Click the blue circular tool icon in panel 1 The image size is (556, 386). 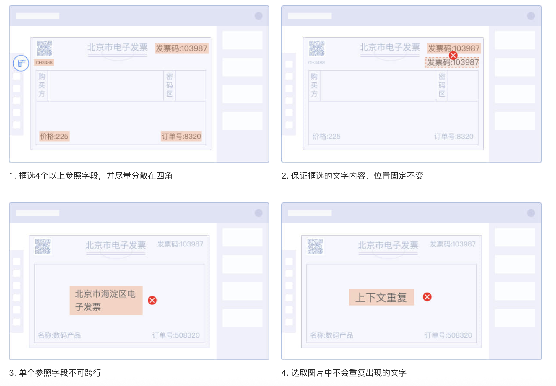[21, 63]
